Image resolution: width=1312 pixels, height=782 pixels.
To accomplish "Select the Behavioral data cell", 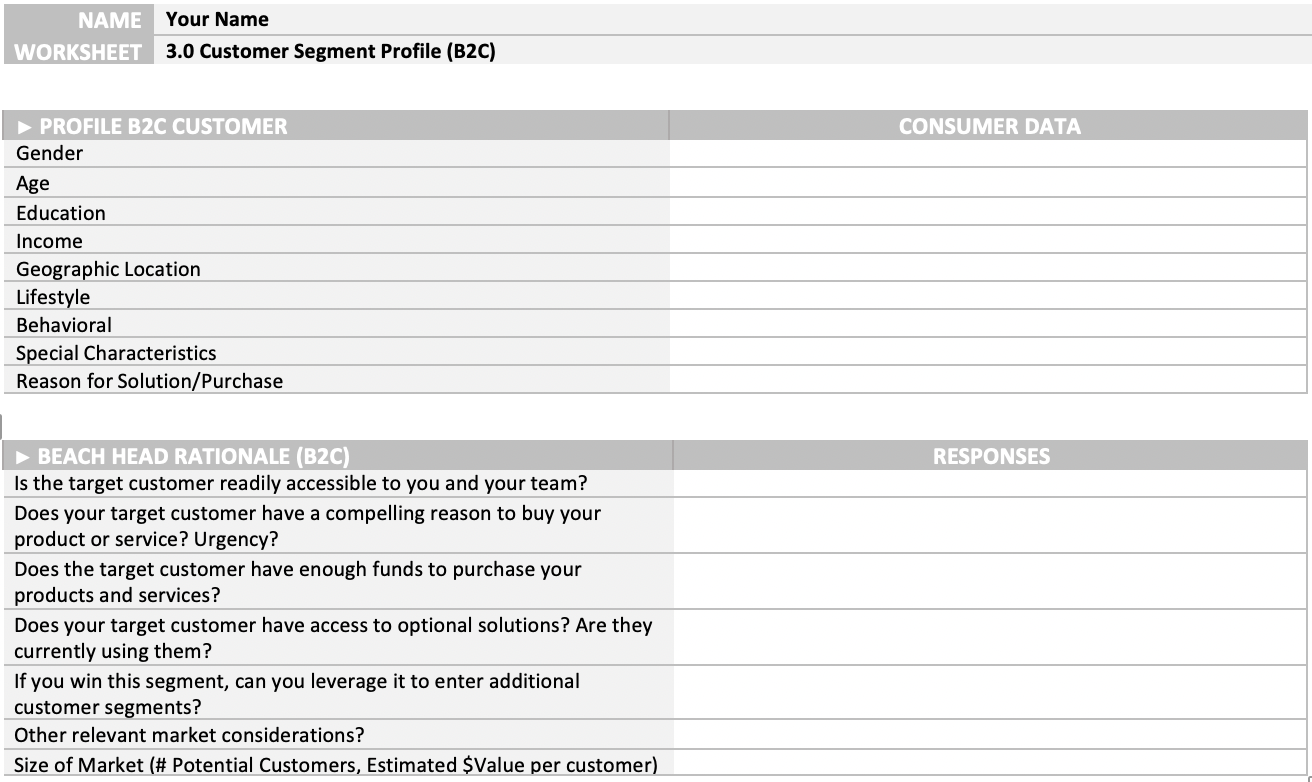I will point(988,324).
